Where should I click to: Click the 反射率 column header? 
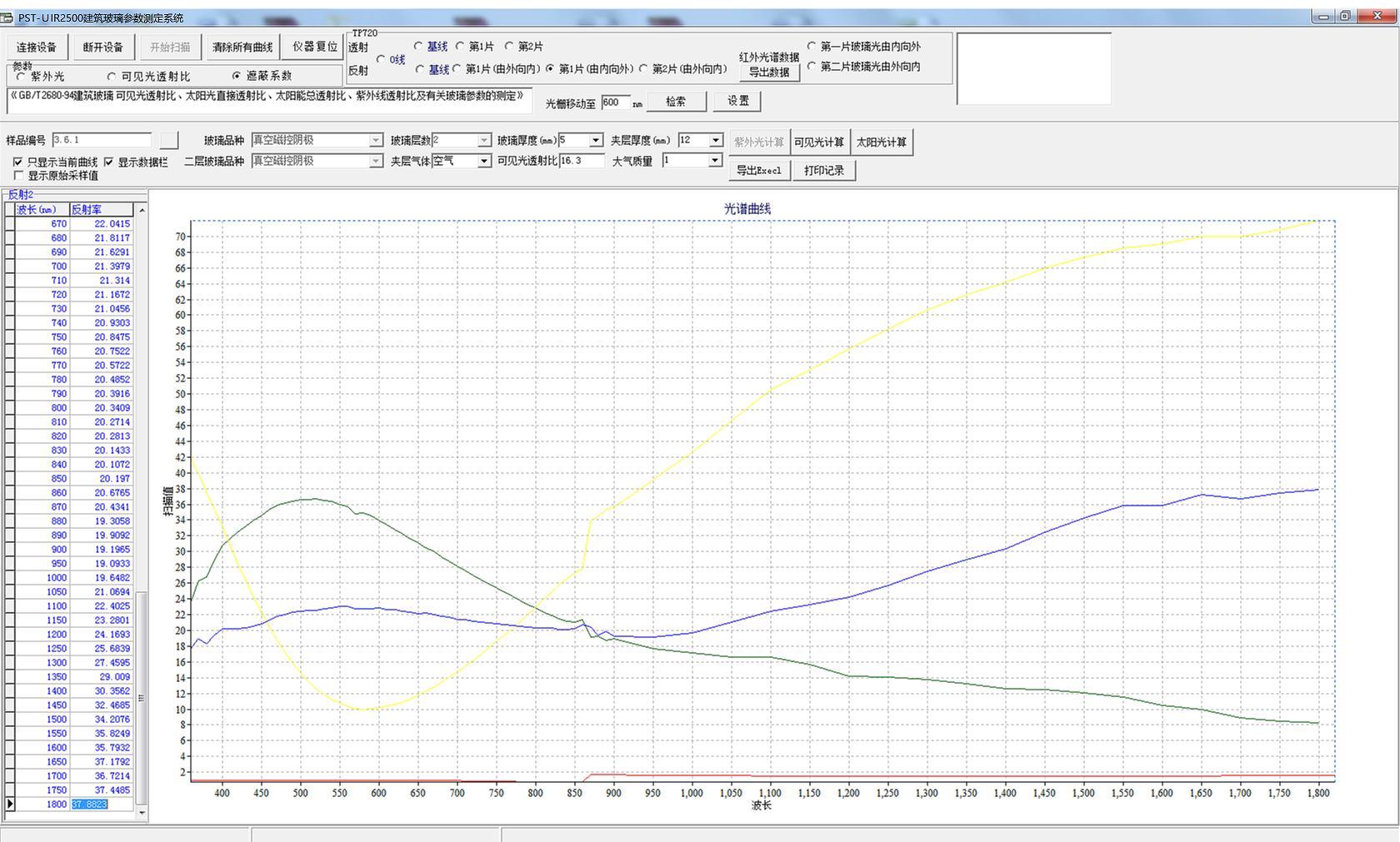[x=101, y=210]
